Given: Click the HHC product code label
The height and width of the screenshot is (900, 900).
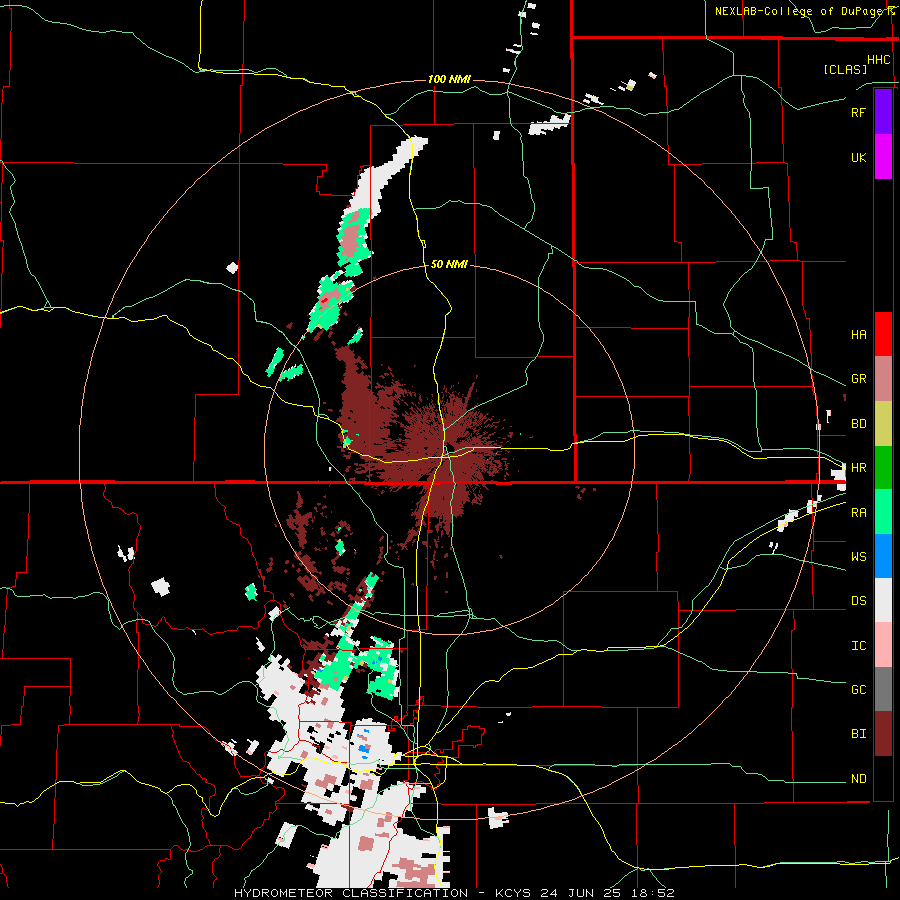Looking at the screenshot, I should pyautogui.click(x=878, y=60).
